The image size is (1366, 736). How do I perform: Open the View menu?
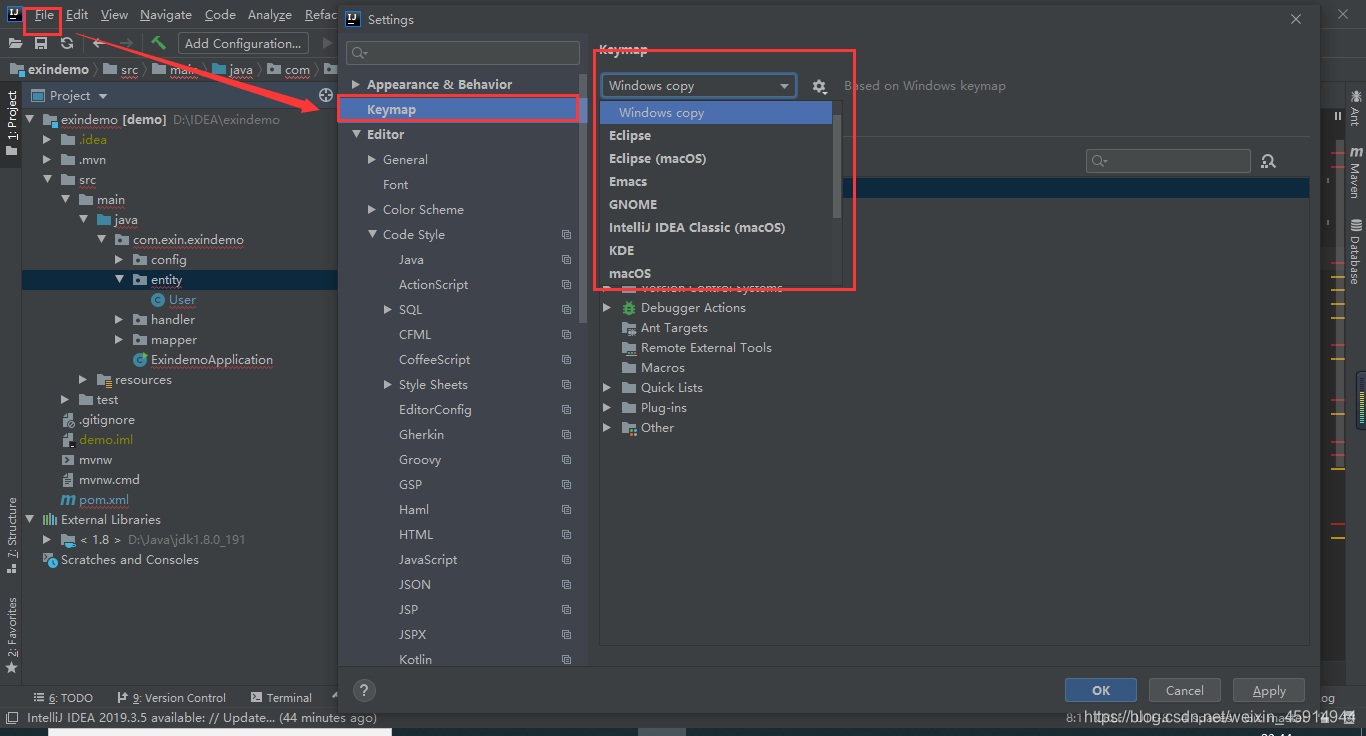point(114,15)
